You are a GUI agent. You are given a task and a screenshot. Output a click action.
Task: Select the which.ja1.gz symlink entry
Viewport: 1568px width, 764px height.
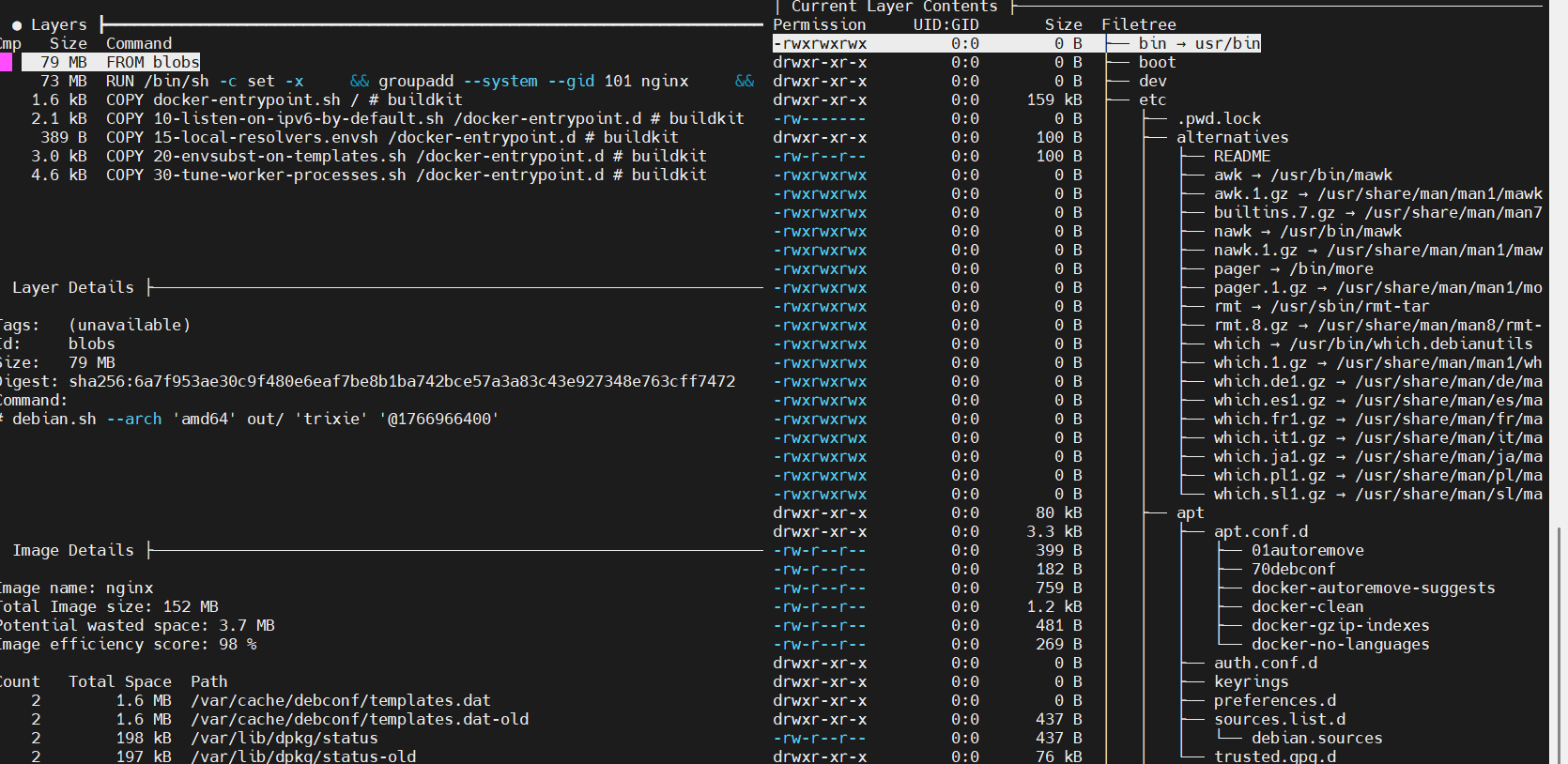point(1378,456)
